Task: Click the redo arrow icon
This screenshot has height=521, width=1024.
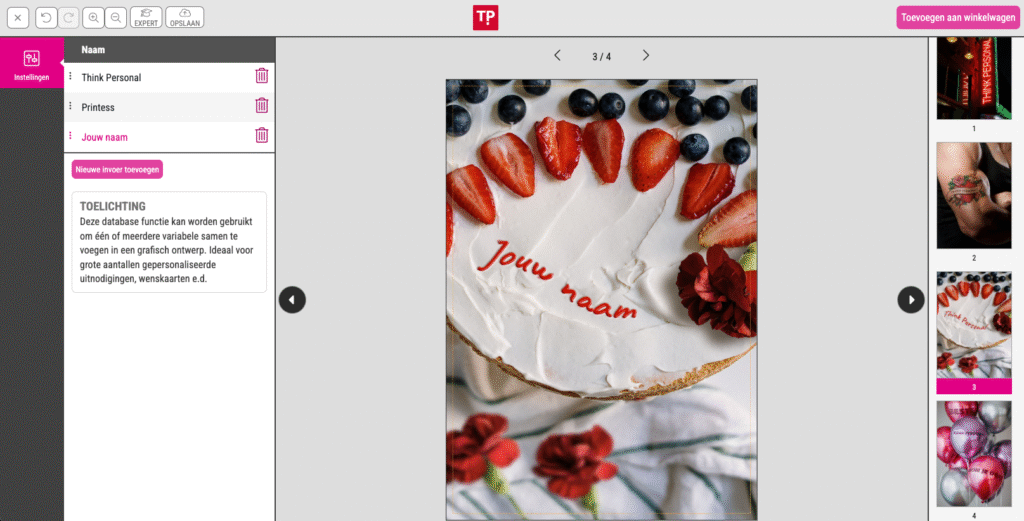Action: [x=68, y=18]
